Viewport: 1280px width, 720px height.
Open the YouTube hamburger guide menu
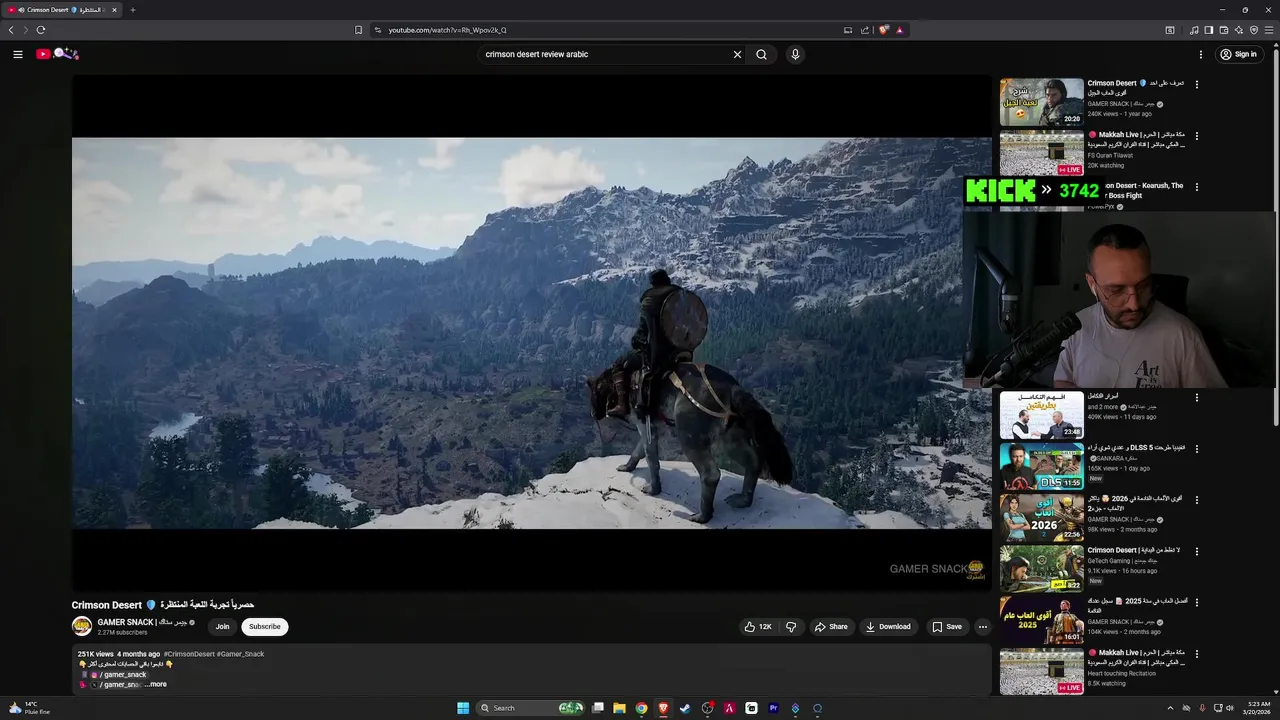tap(18, 54)
